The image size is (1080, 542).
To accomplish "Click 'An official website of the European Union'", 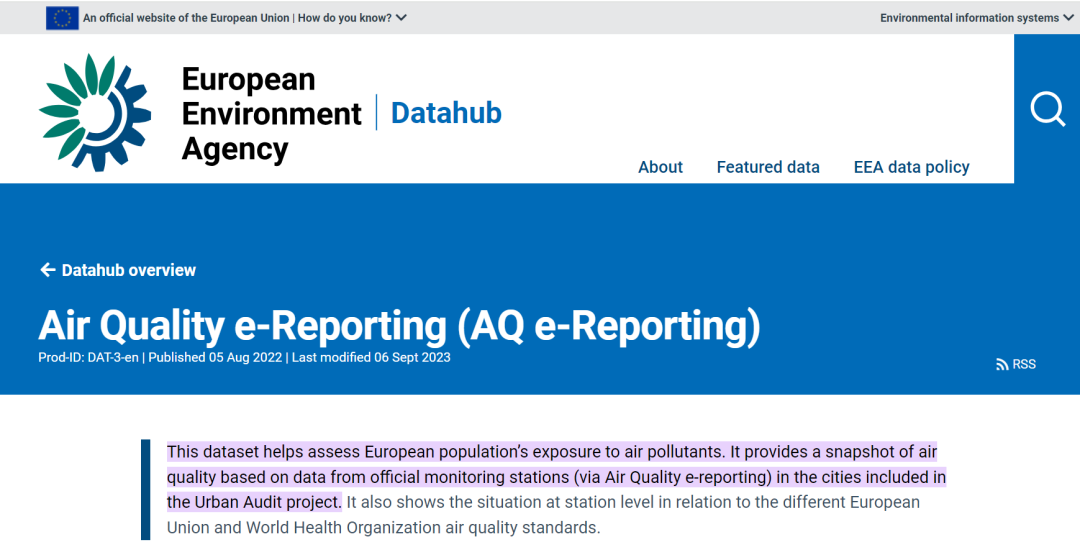I will coord(186,18).
